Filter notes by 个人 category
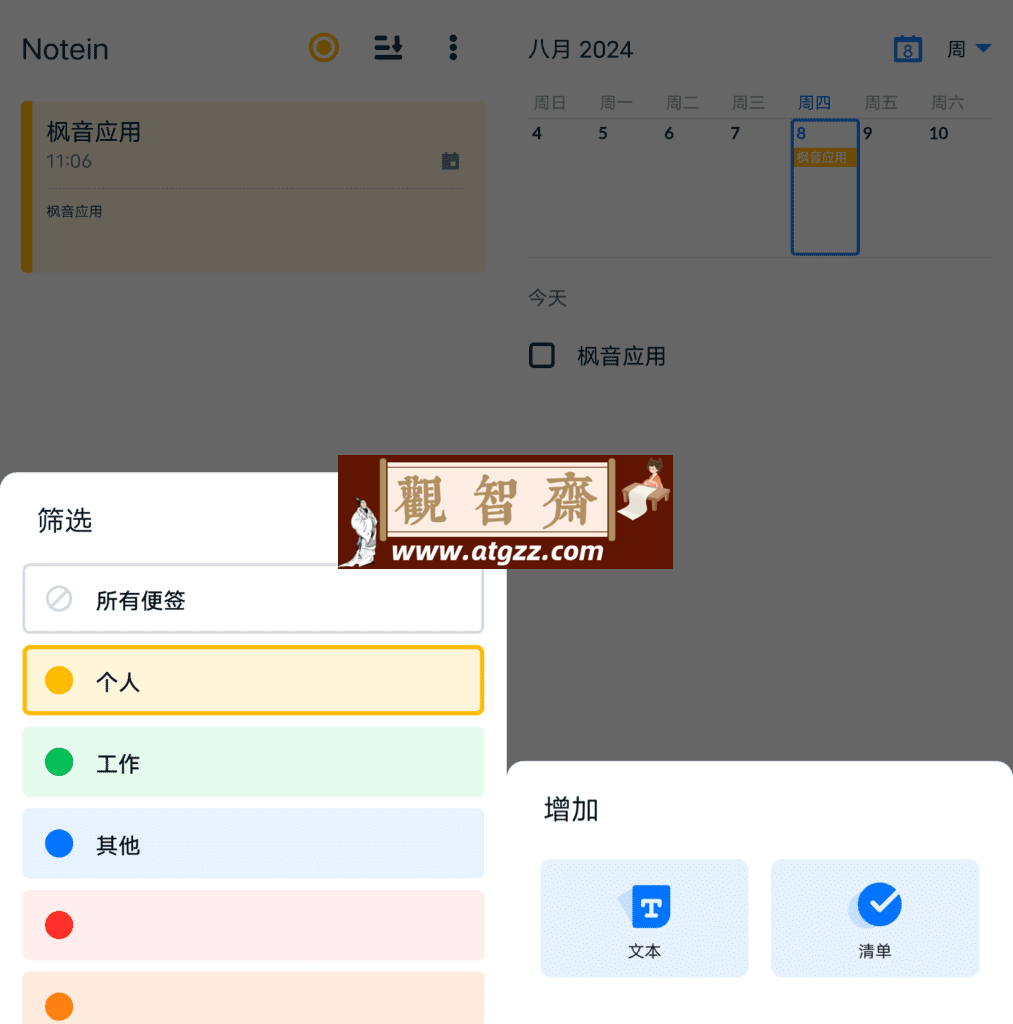Viewport: 1013px width, 1024px height. [253, 680]
